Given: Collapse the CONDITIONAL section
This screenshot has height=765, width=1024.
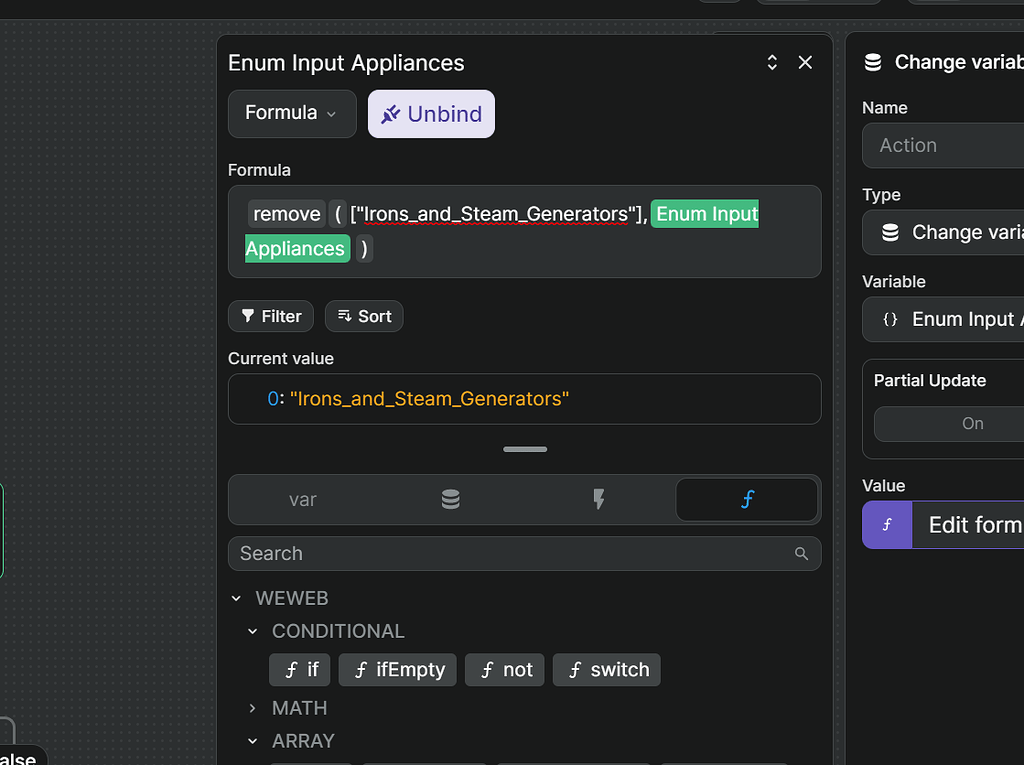Looking at the screenshot, I should [x=252, y=630].
